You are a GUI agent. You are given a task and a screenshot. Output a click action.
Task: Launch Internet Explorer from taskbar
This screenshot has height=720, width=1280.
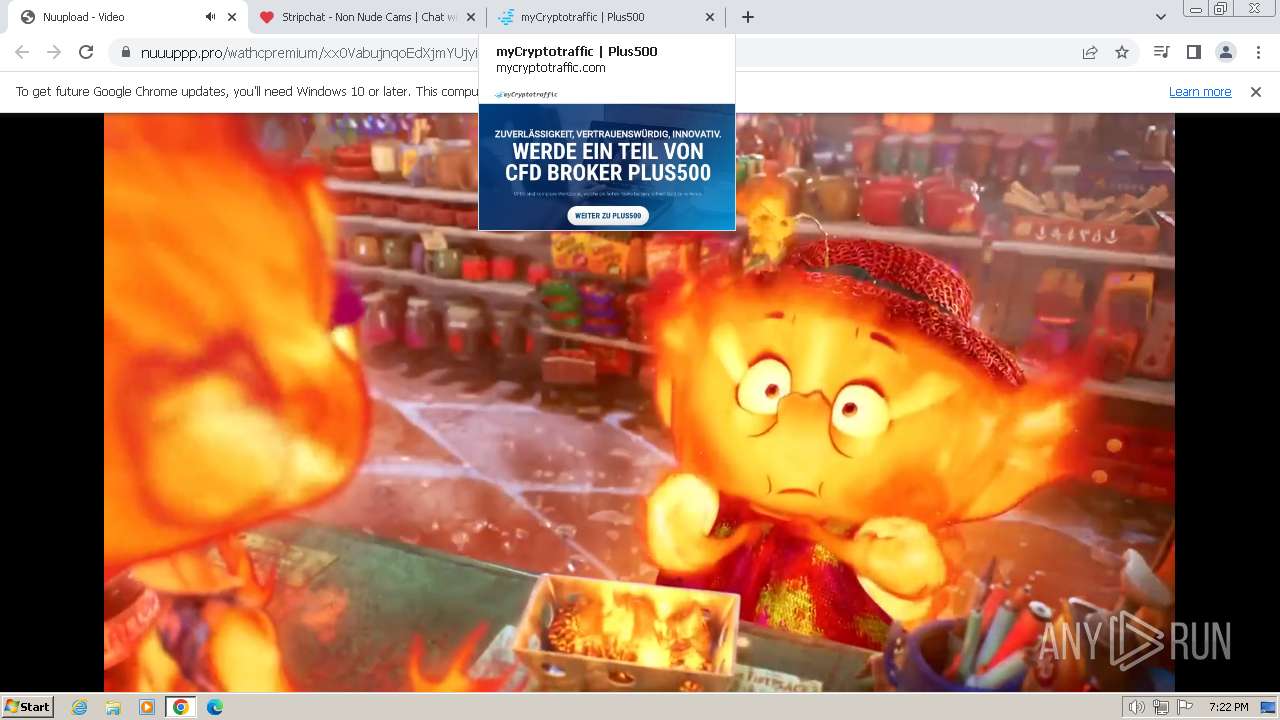(80, 707)
